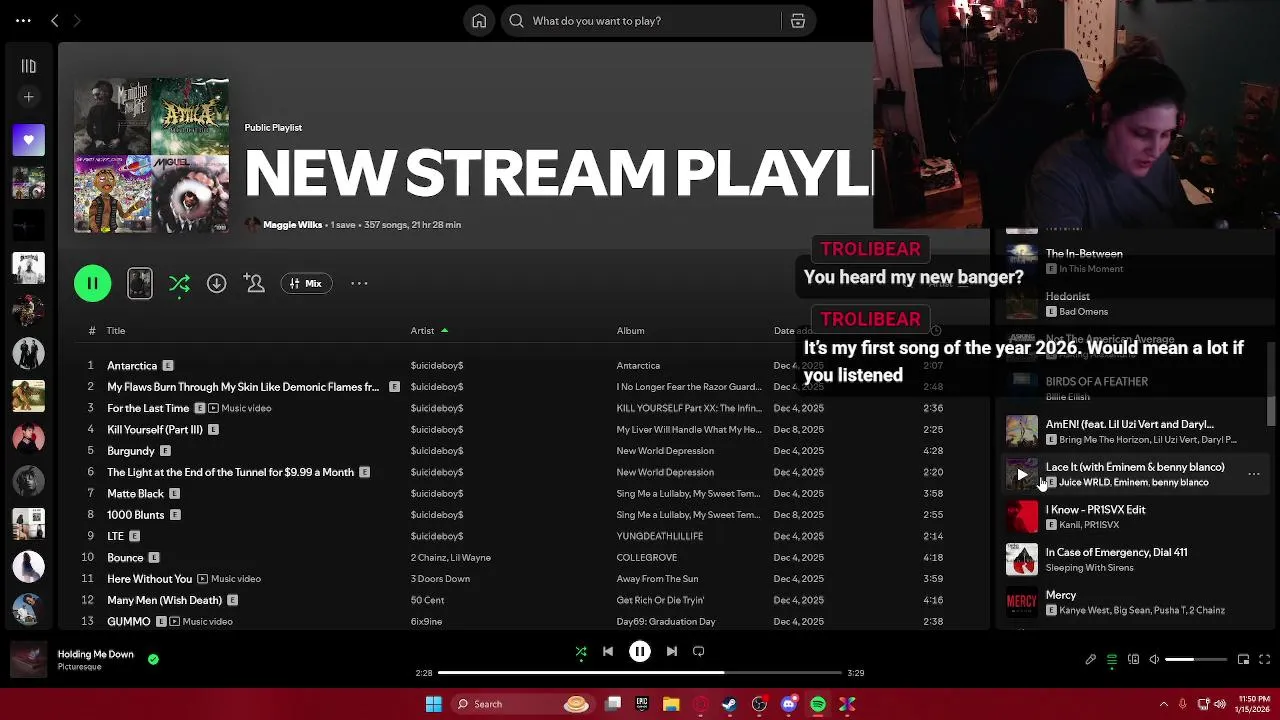The width and height of the screenshot is (1280, 720).
Task: Open Connect to a device icon
Action: [1133, 659]
